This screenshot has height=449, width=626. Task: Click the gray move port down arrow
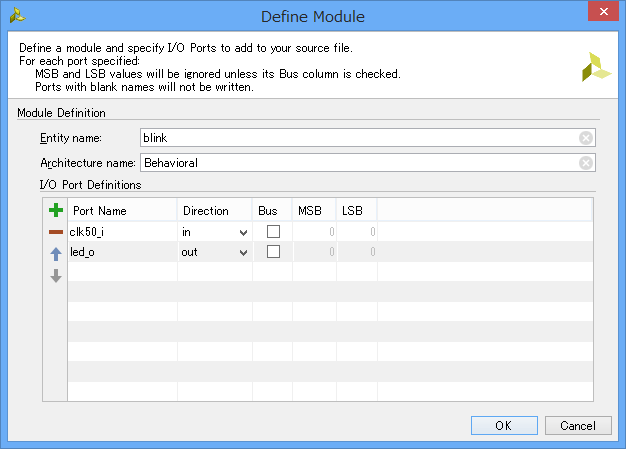(x=56, y=275)
